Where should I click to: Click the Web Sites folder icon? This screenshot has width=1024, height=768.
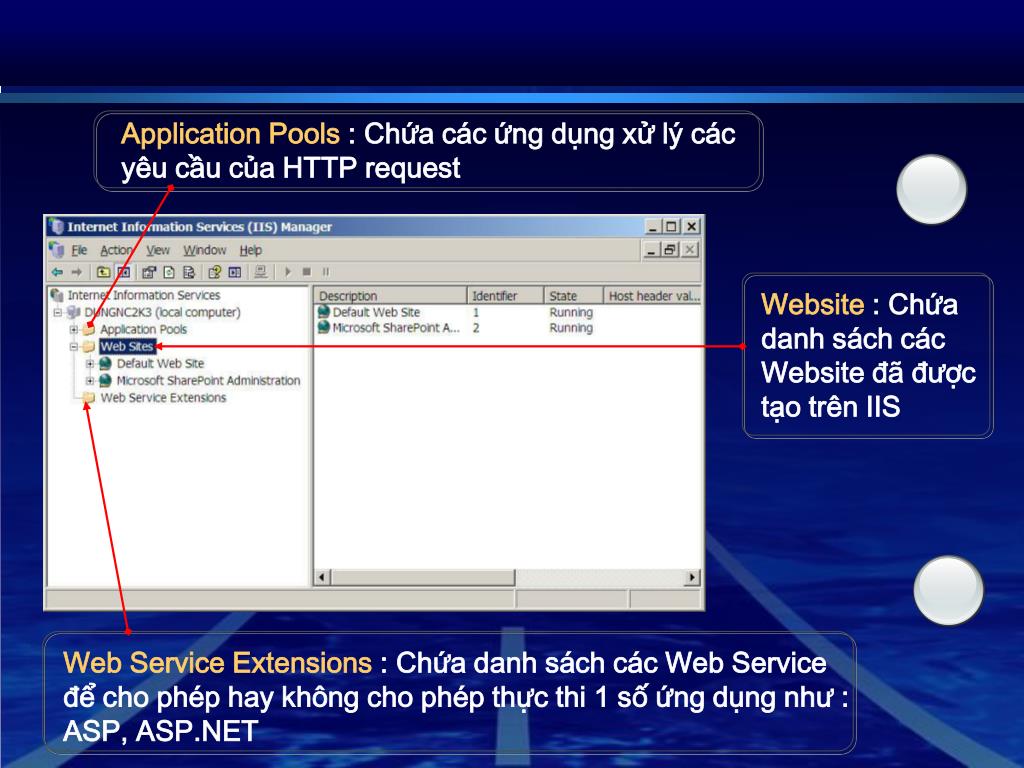89,346
